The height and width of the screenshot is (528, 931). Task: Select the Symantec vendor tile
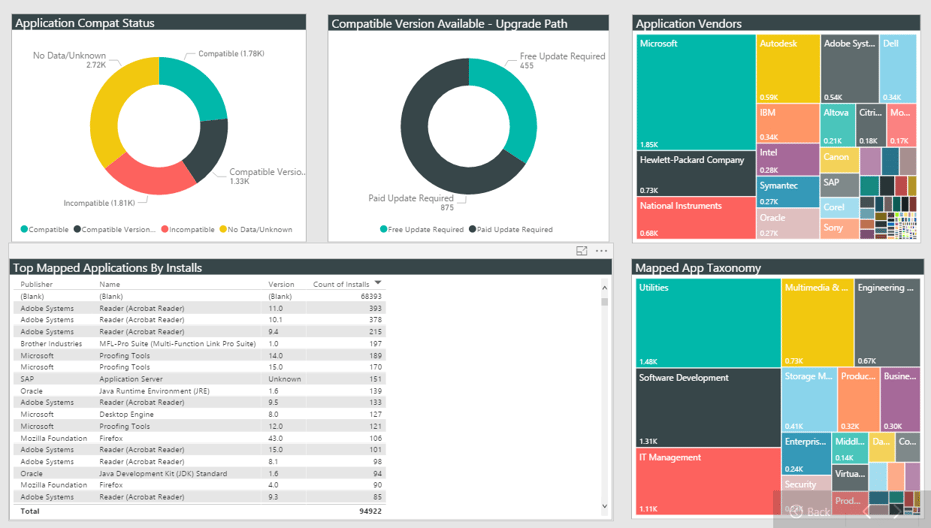(x=788, y=192)
